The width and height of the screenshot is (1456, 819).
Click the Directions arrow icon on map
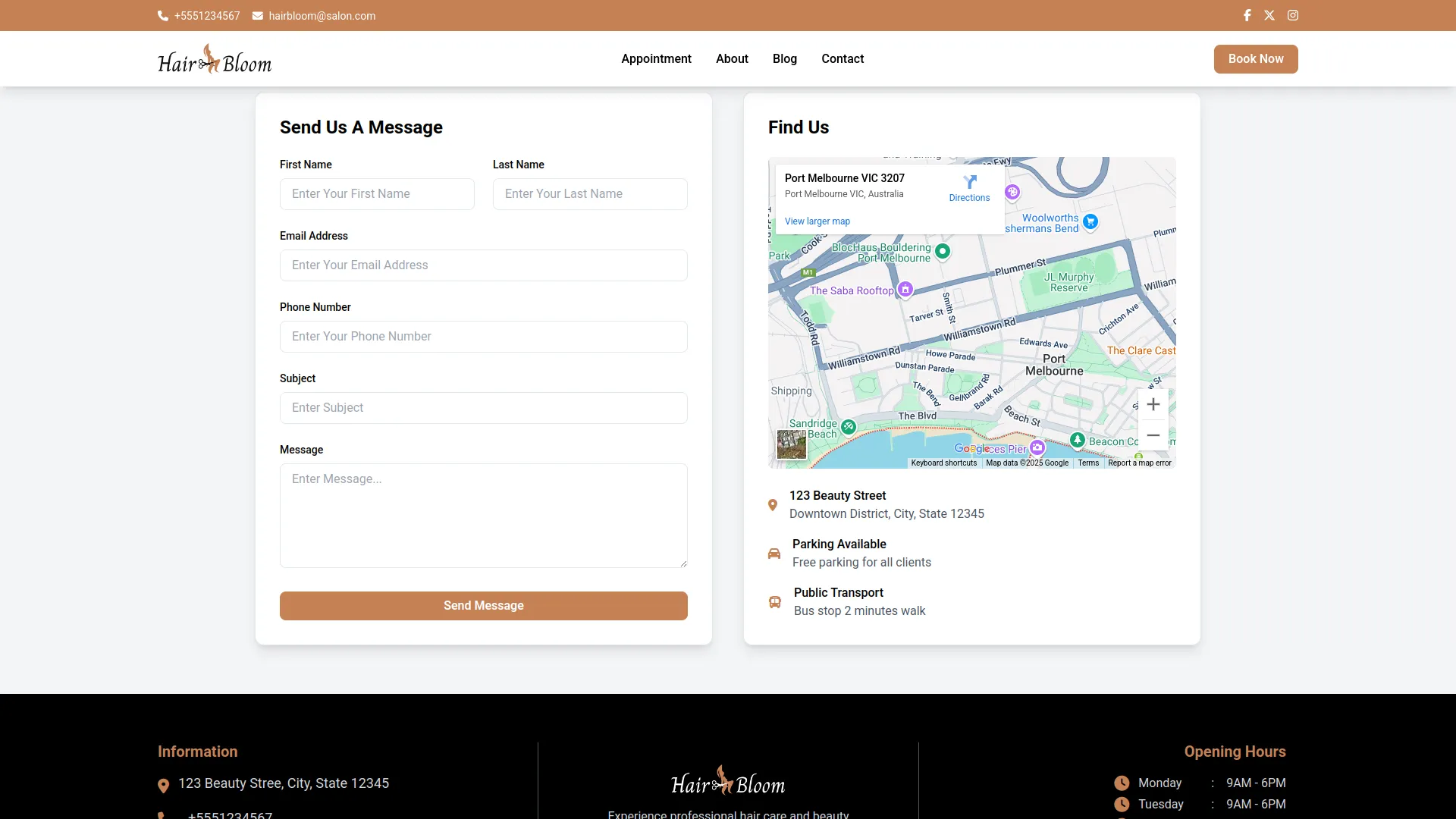[x=969, y=183]
